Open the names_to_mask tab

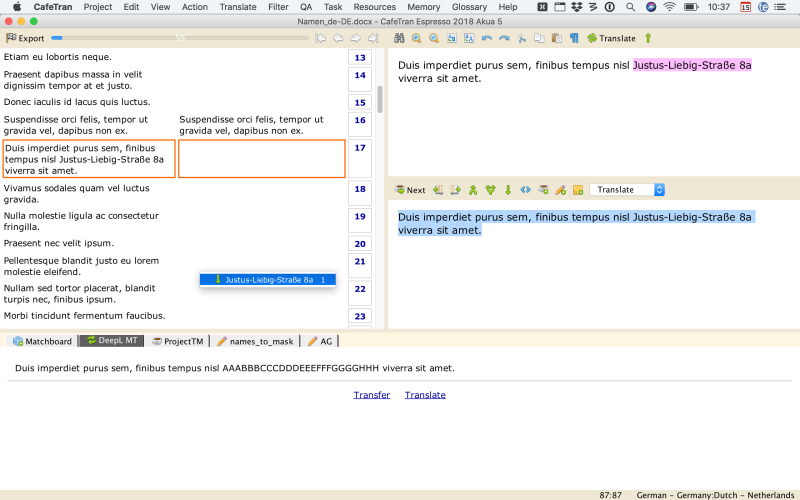point(255,341)
